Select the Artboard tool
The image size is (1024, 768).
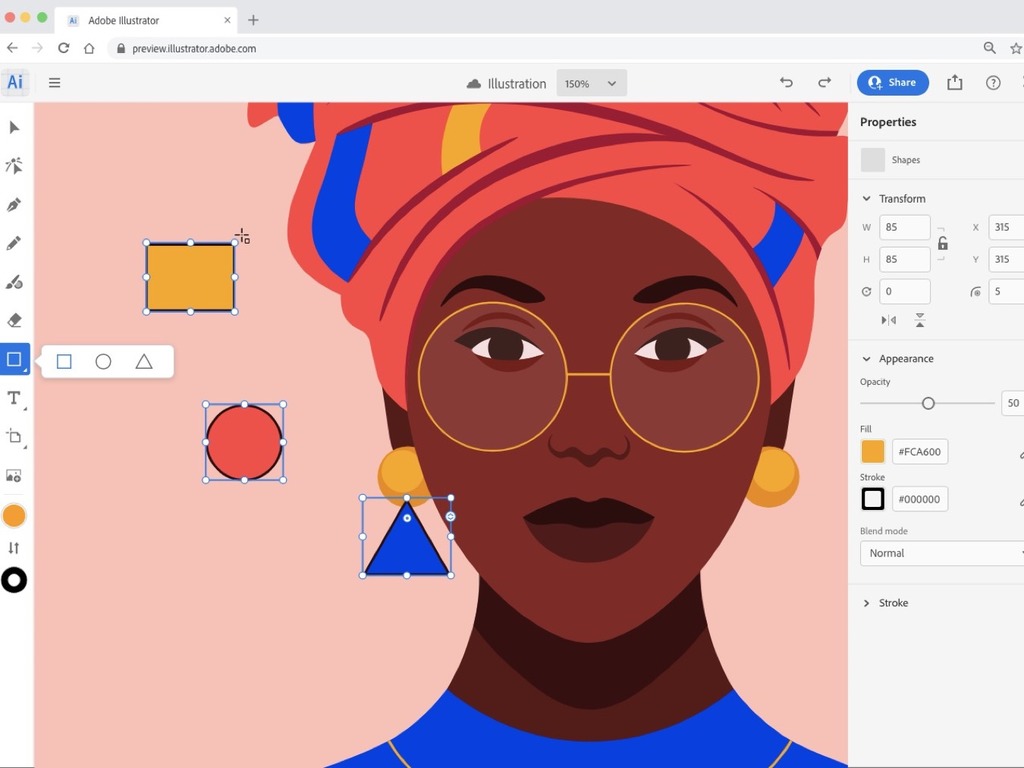click(14, 436)
